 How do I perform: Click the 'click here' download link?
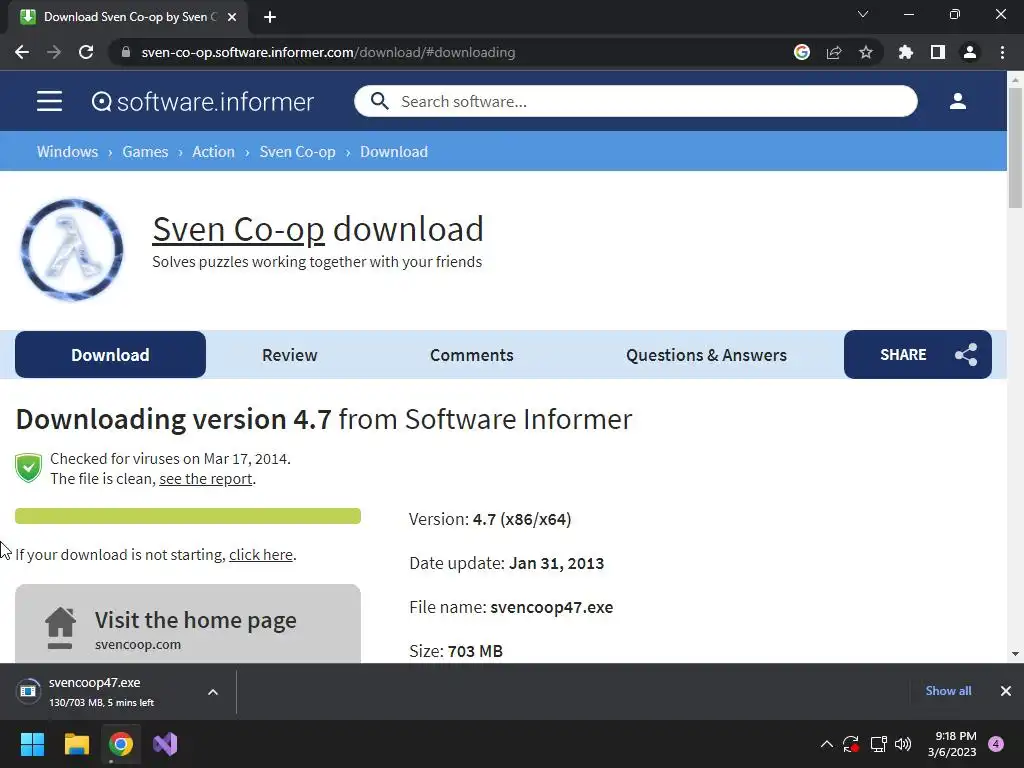pos(261,554)
